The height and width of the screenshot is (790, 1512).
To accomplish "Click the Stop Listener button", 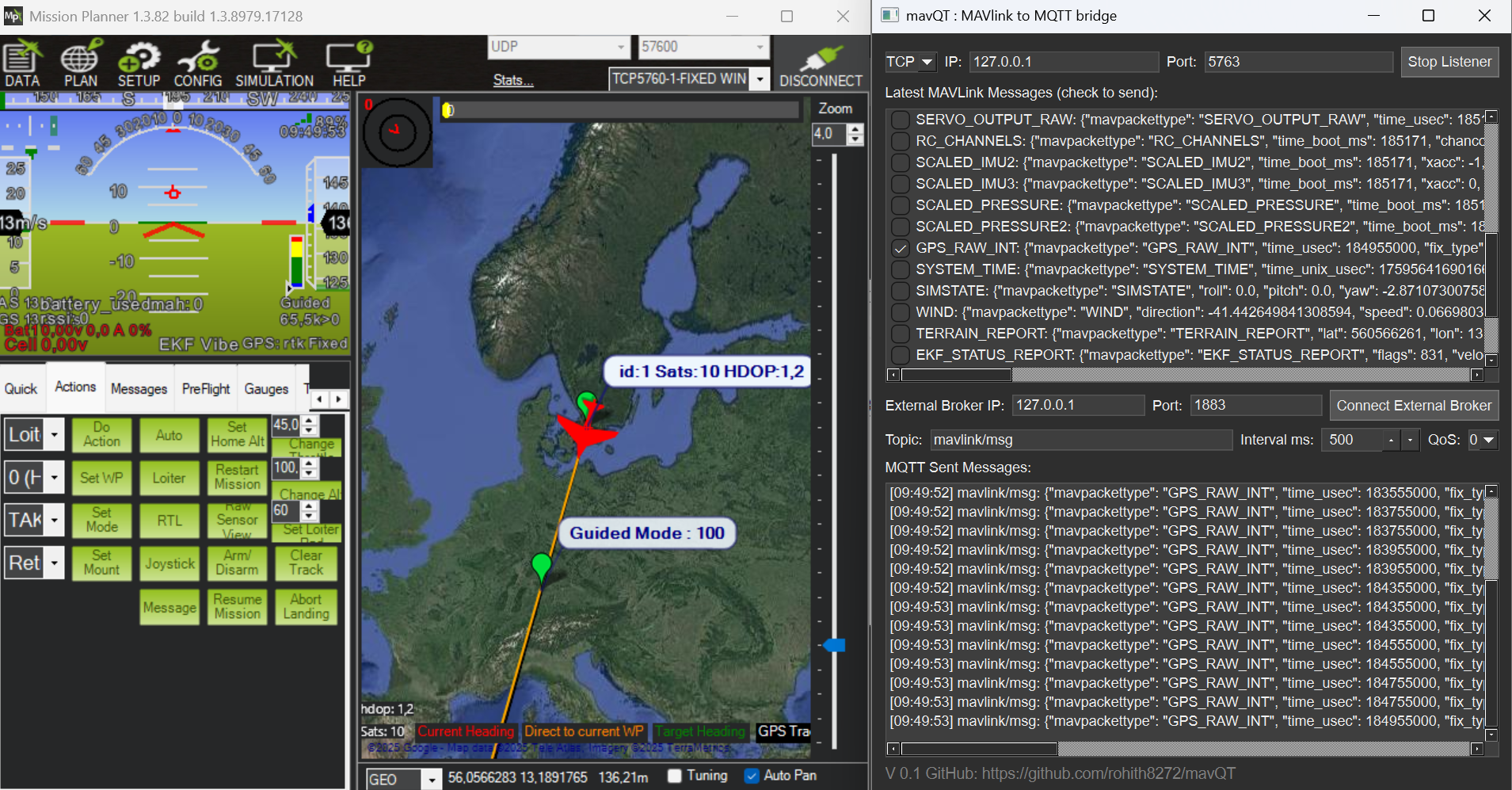I will (1449, 62).
